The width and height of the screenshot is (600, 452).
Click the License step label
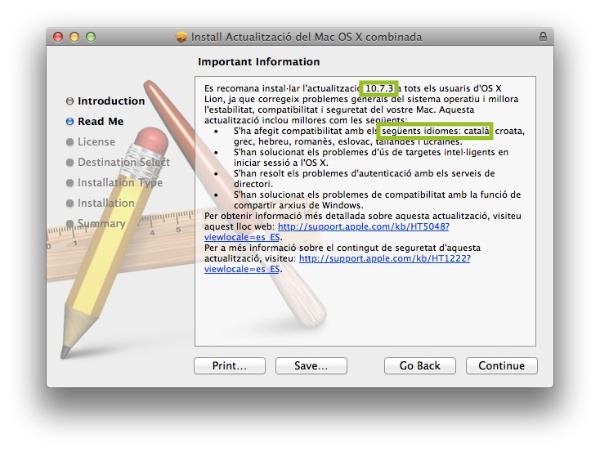(x=96, y=142)
